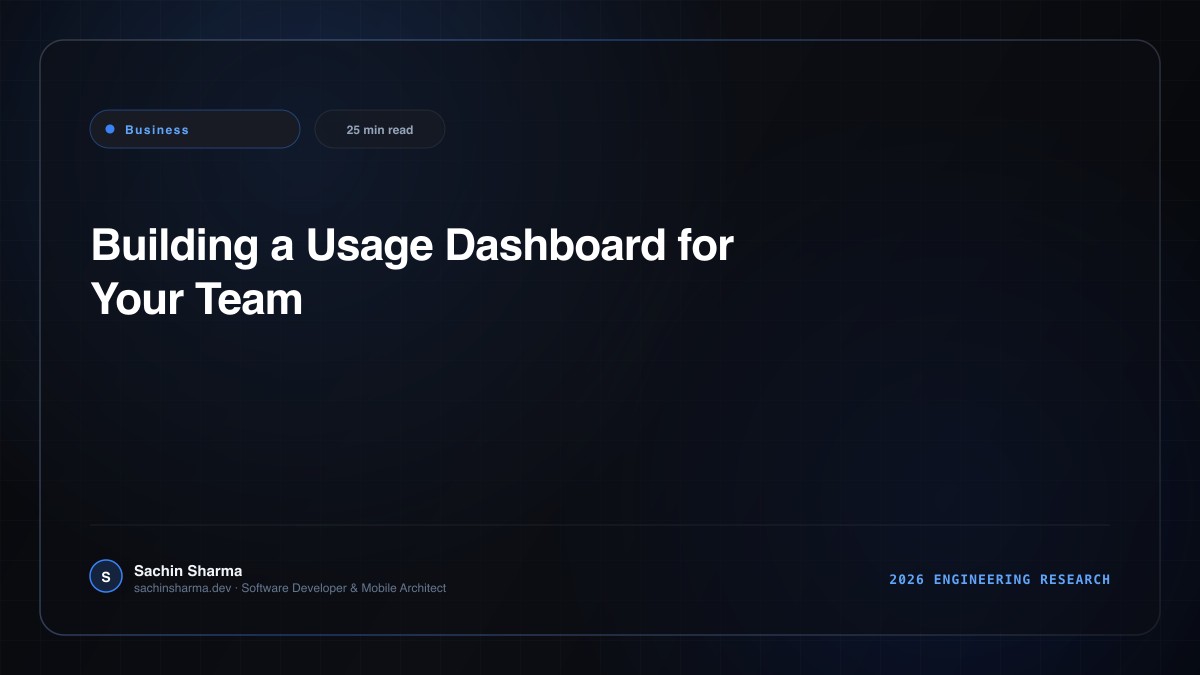Click the title Building a Usage Dashboard
Screen dimensions: 1200x675
pyautogui.click(x=412, y=272)
